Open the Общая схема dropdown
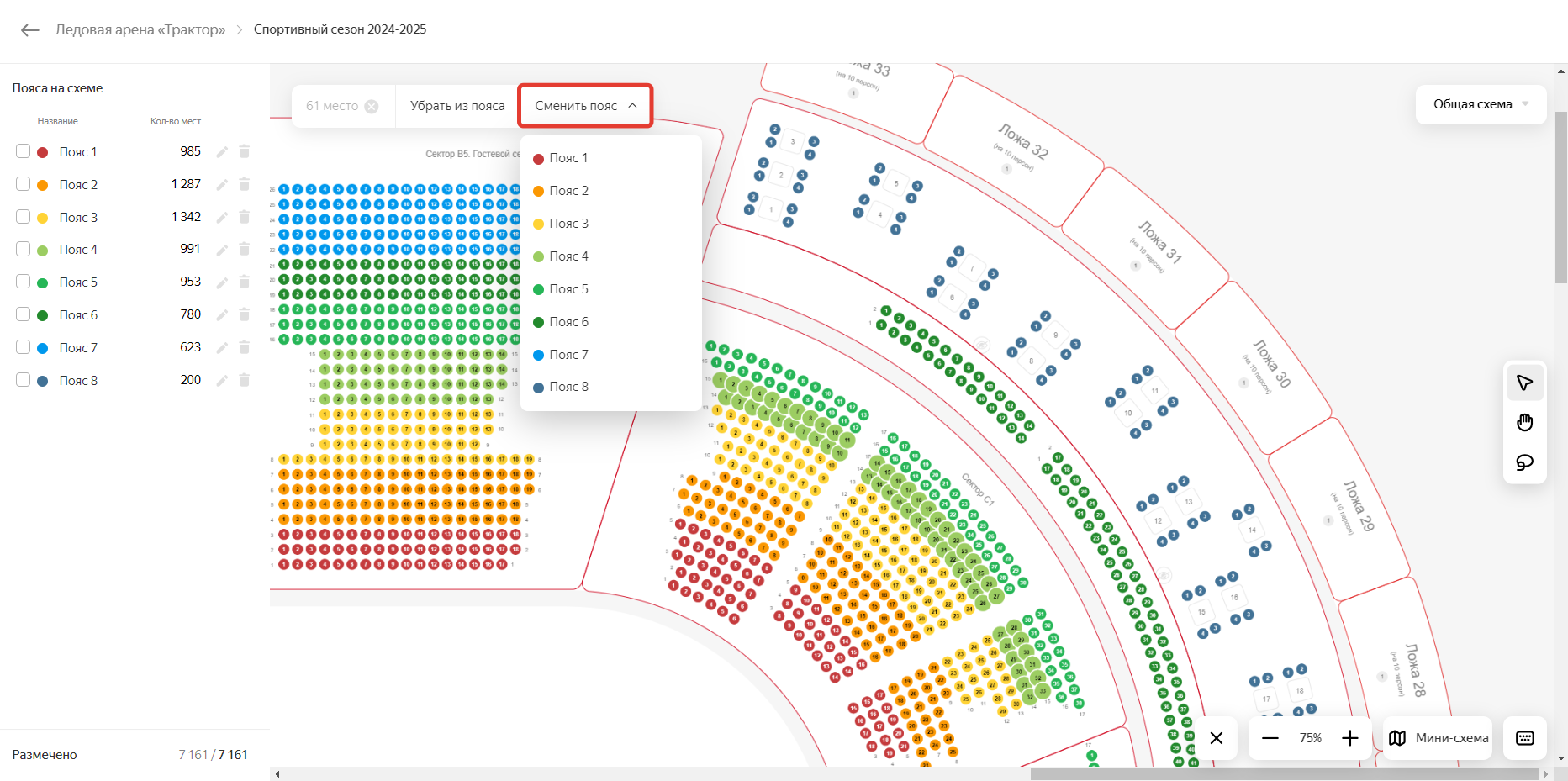 point(1480,104)
